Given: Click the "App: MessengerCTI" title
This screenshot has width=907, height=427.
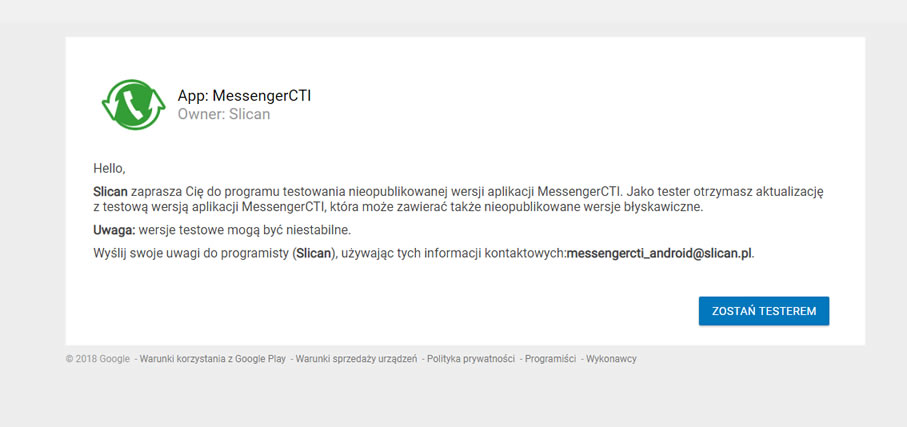Looking at the screenshot, I should 244,96.
